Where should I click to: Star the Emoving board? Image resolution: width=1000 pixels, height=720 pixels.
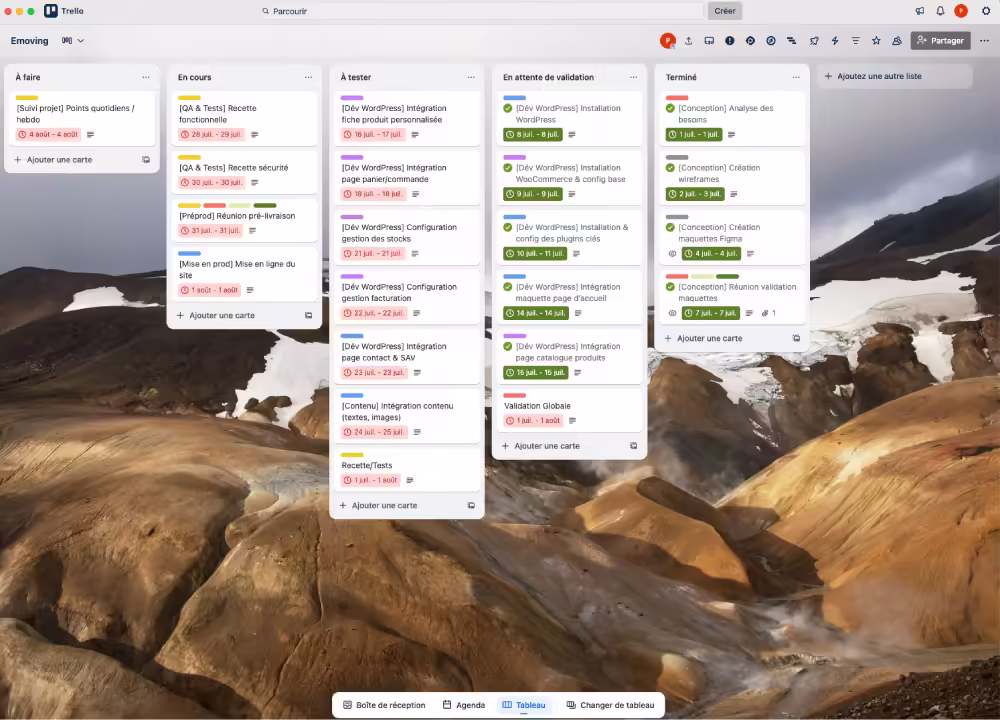[876, 41]
